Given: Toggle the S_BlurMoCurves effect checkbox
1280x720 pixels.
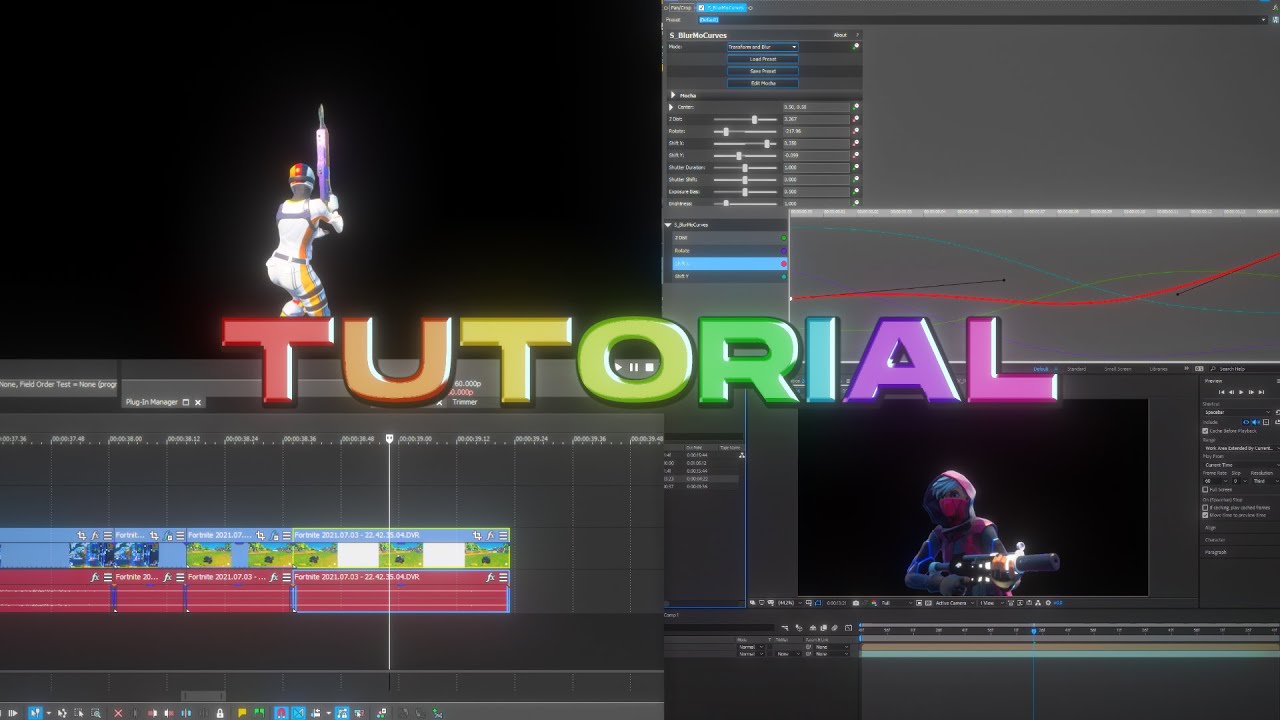Looking at the screenshot, I should tap(701, 8).
